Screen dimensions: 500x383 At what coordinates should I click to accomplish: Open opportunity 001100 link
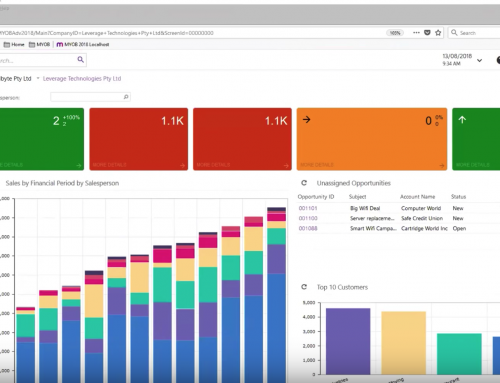308,218
